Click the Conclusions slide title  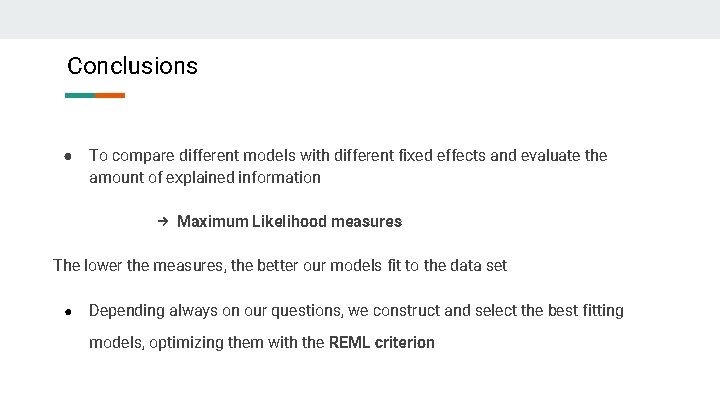pyautogui.click(x=132, y=66)
